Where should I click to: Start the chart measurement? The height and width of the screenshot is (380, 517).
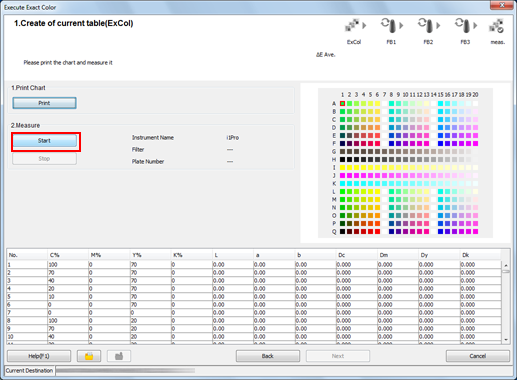[x=44, y=141]
